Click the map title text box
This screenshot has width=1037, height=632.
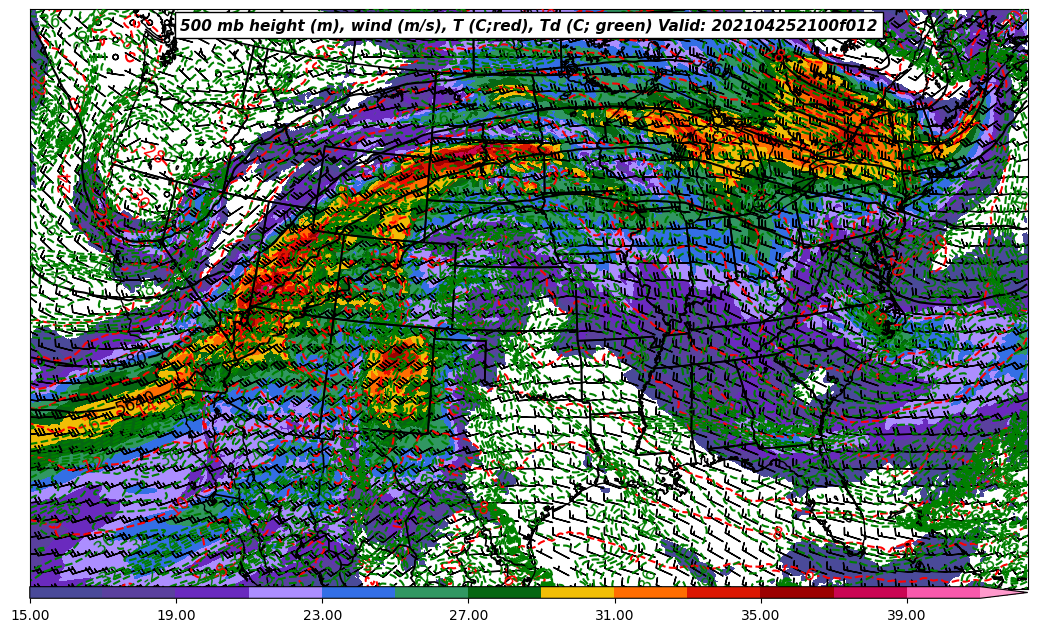click(x=528, y=26)
